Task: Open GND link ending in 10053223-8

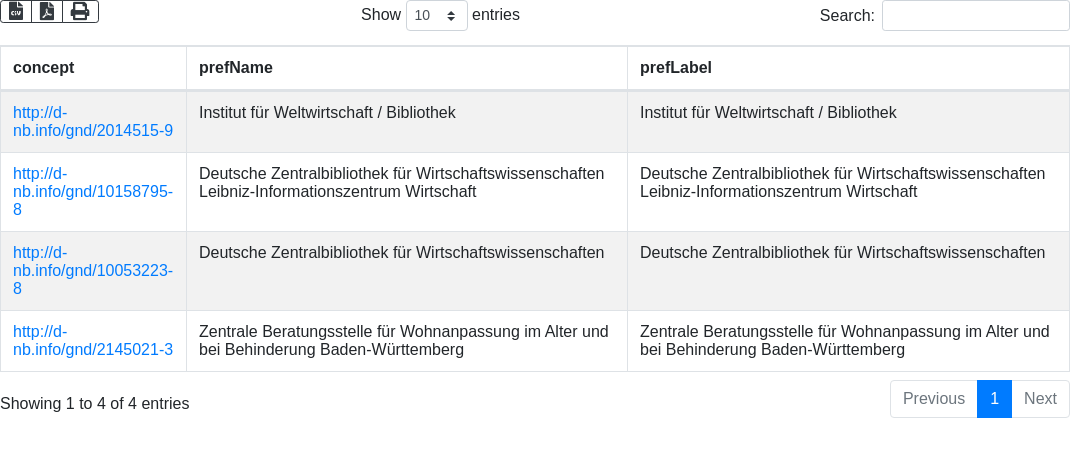Action: point(93,270)
